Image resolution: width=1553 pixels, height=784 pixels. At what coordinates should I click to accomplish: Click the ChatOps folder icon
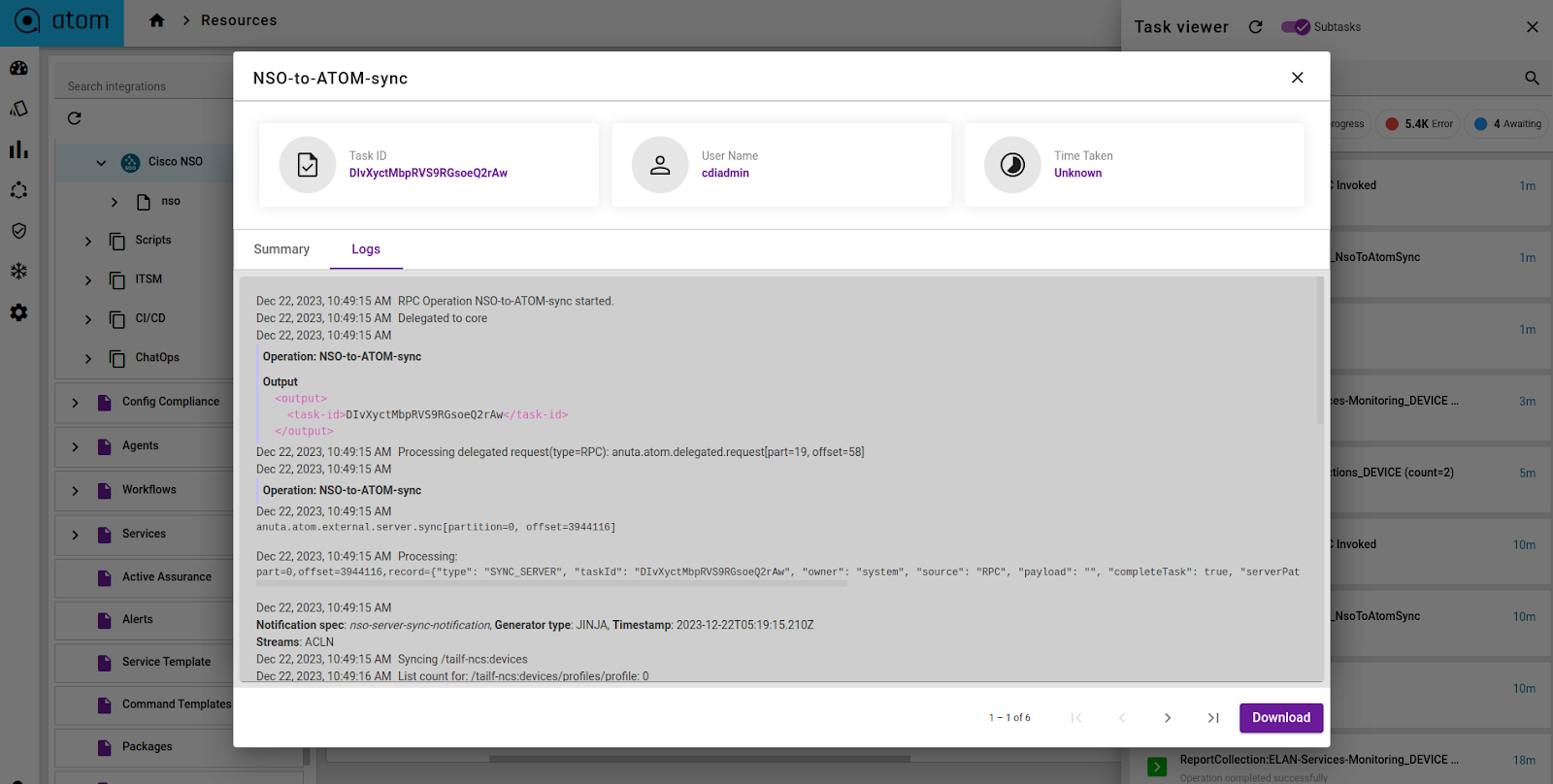[x=117, y=359]
